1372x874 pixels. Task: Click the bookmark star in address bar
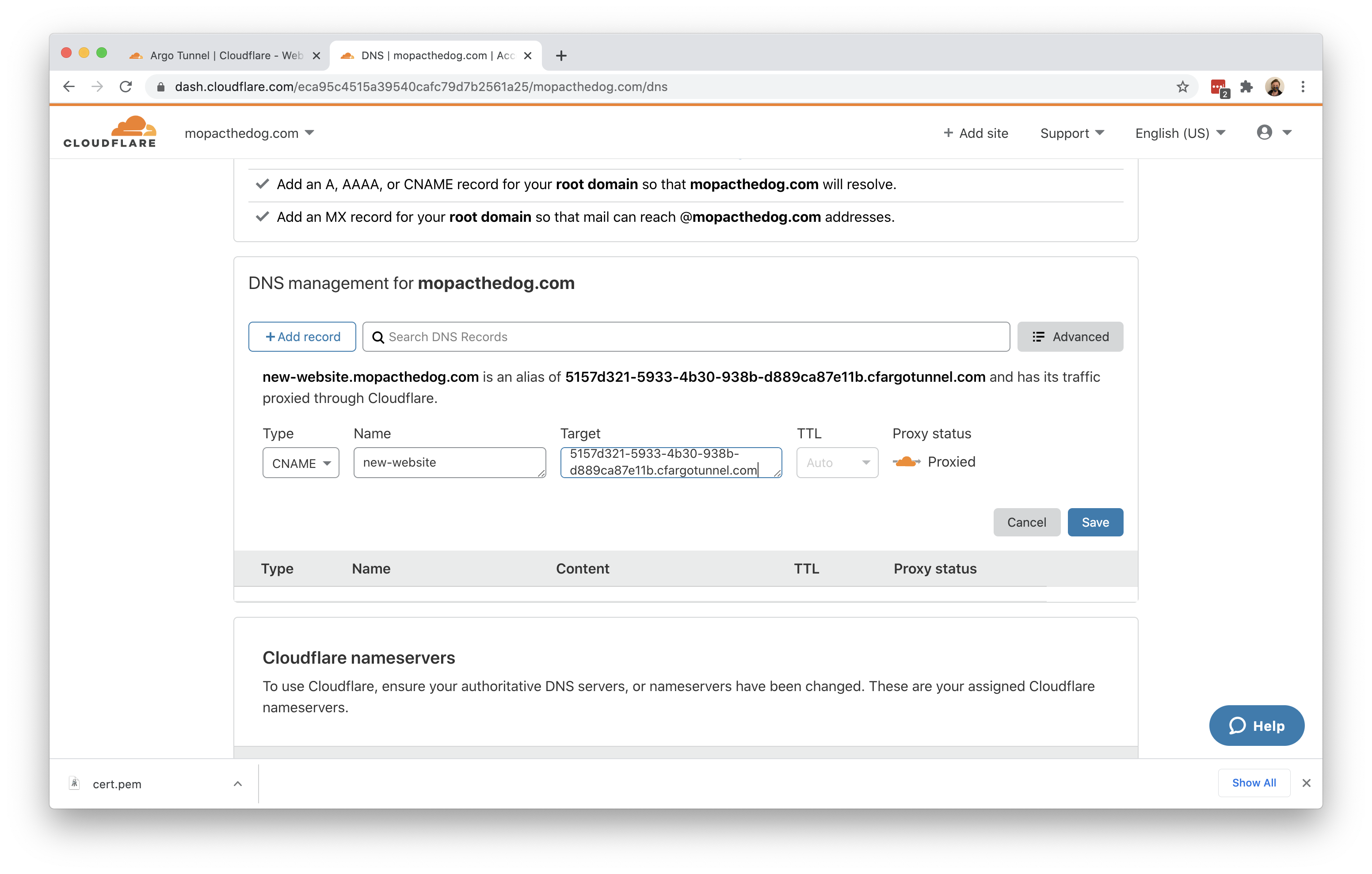tap(1182, 87)
